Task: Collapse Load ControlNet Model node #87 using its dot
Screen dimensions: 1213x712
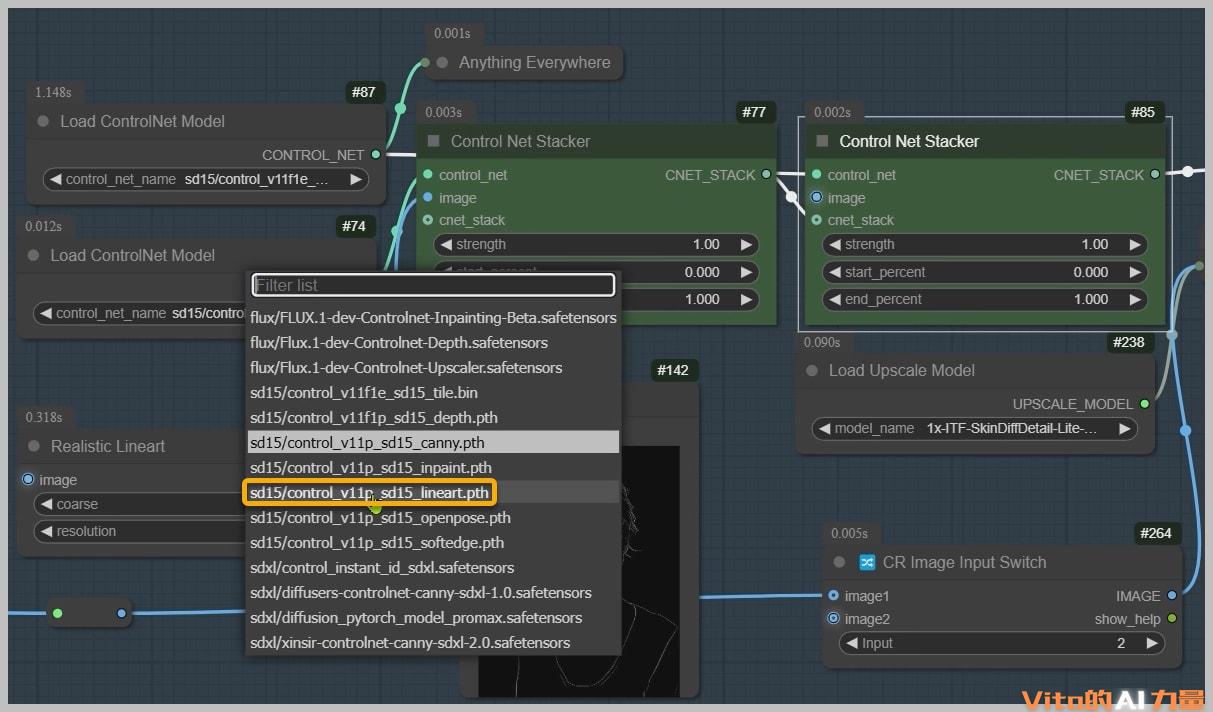Action: tap(43, 121)
